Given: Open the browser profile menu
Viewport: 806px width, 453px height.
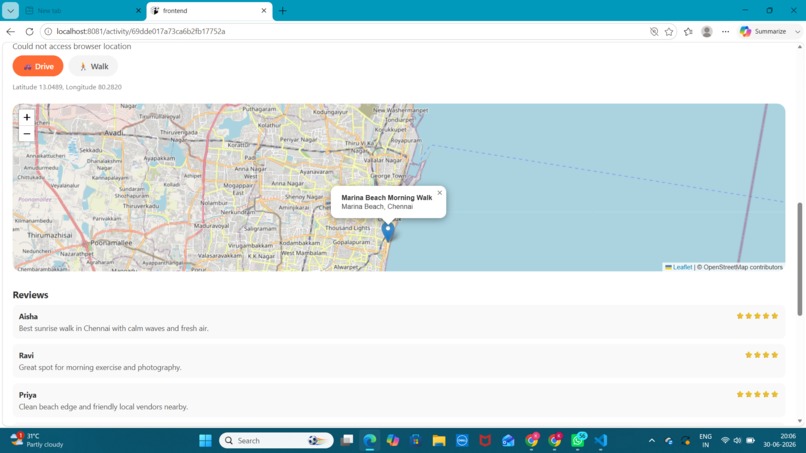Looking at the screenshot, I should tap(707, 31).
